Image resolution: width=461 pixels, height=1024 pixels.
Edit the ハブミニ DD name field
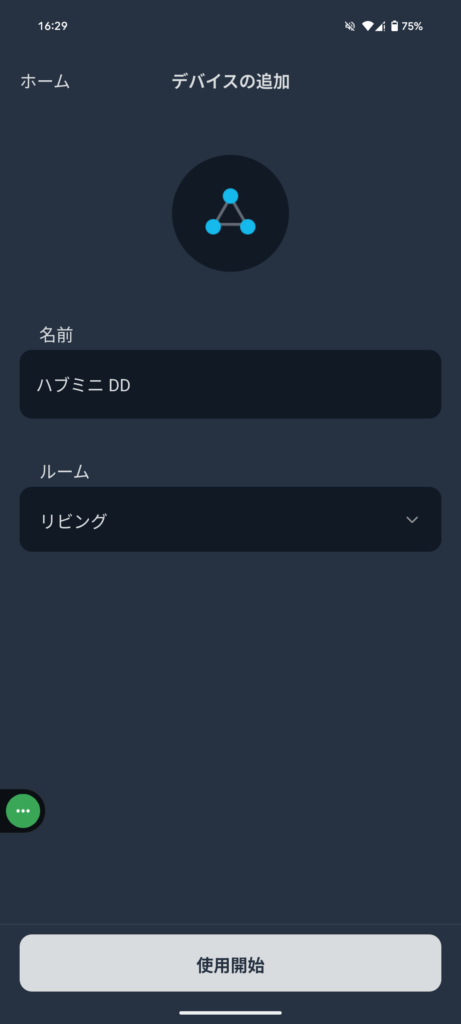click(230, 384)
